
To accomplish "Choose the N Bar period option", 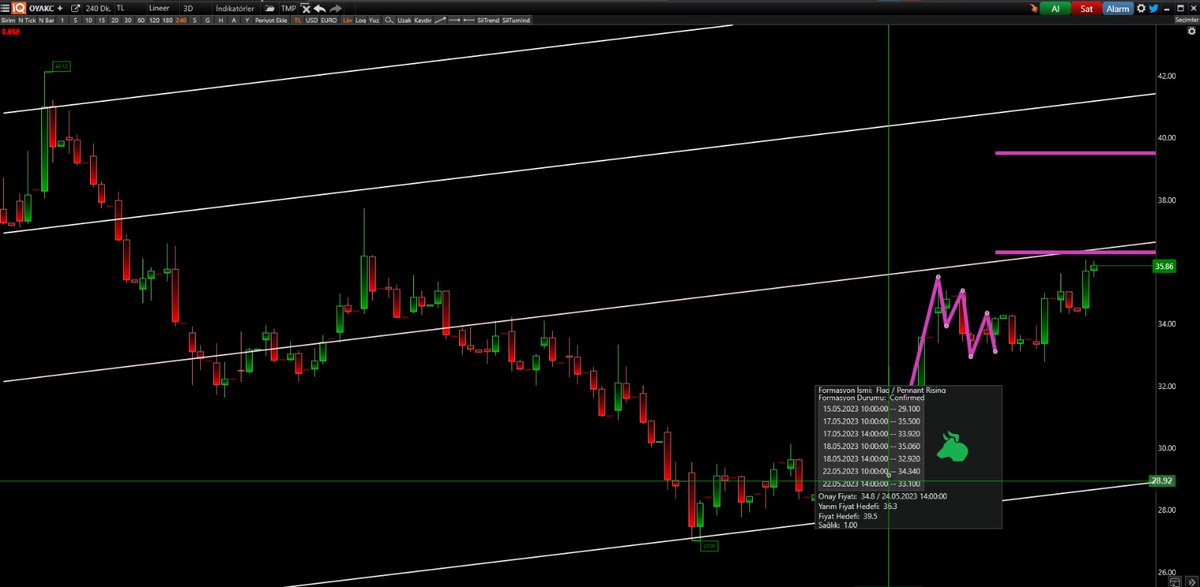I will (x=46, y=20).
